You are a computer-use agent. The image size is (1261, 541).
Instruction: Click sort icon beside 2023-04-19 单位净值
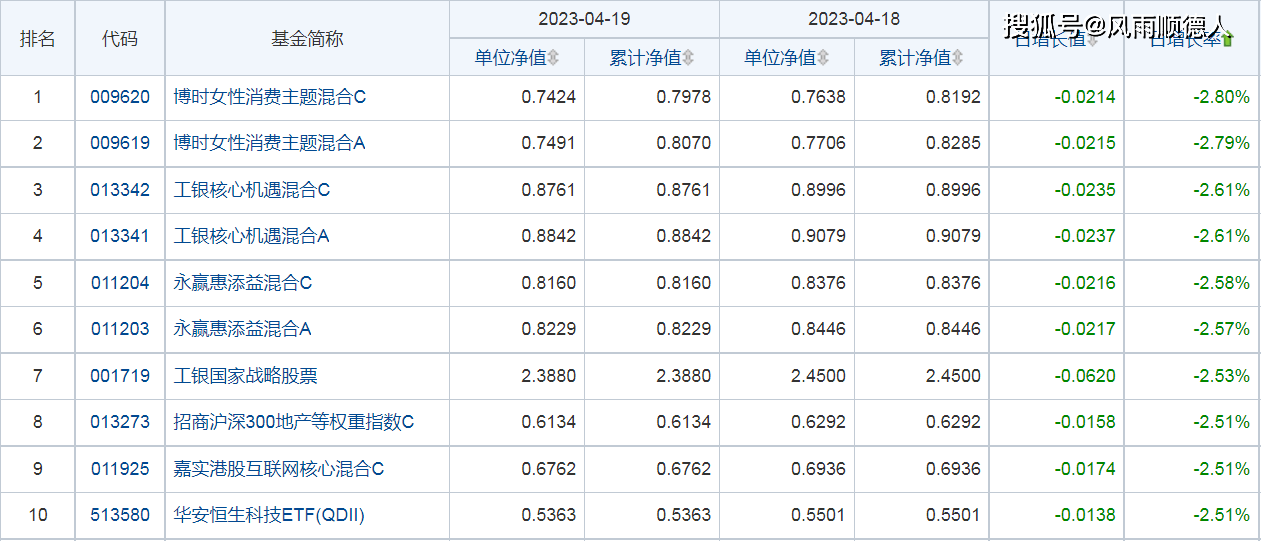pyautogui.click(x=553, y=59)
